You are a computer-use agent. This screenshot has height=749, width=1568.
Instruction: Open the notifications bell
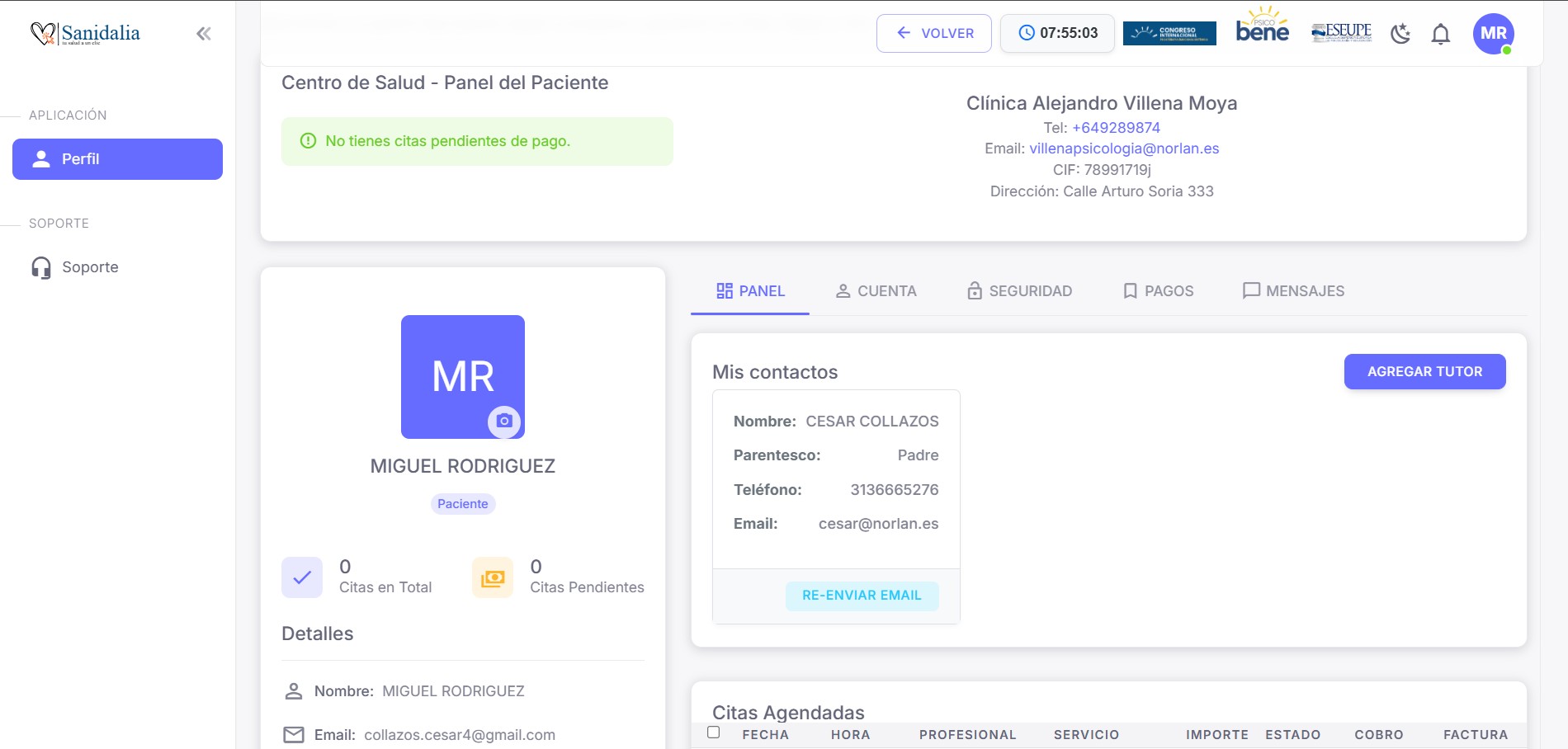[1441, 34]
